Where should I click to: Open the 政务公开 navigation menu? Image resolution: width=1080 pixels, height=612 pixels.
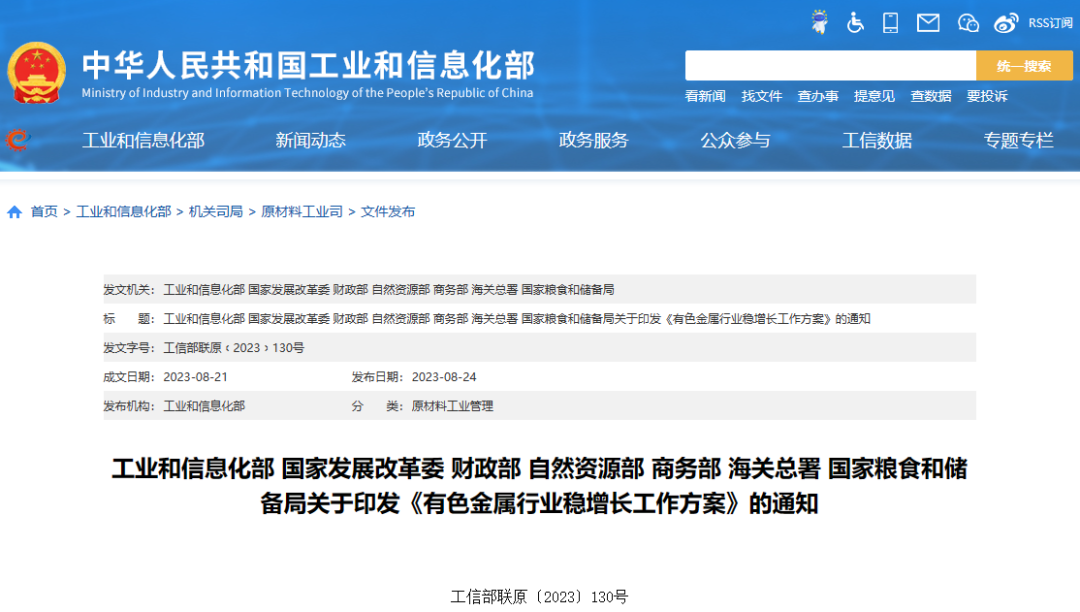point(452,140)
